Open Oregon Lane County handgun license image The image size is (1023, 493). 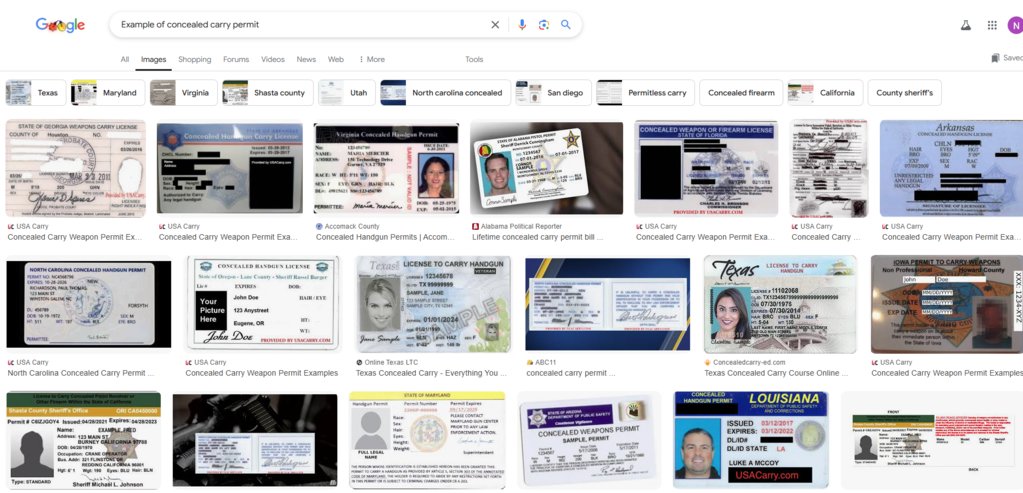(x=262, y=304)
